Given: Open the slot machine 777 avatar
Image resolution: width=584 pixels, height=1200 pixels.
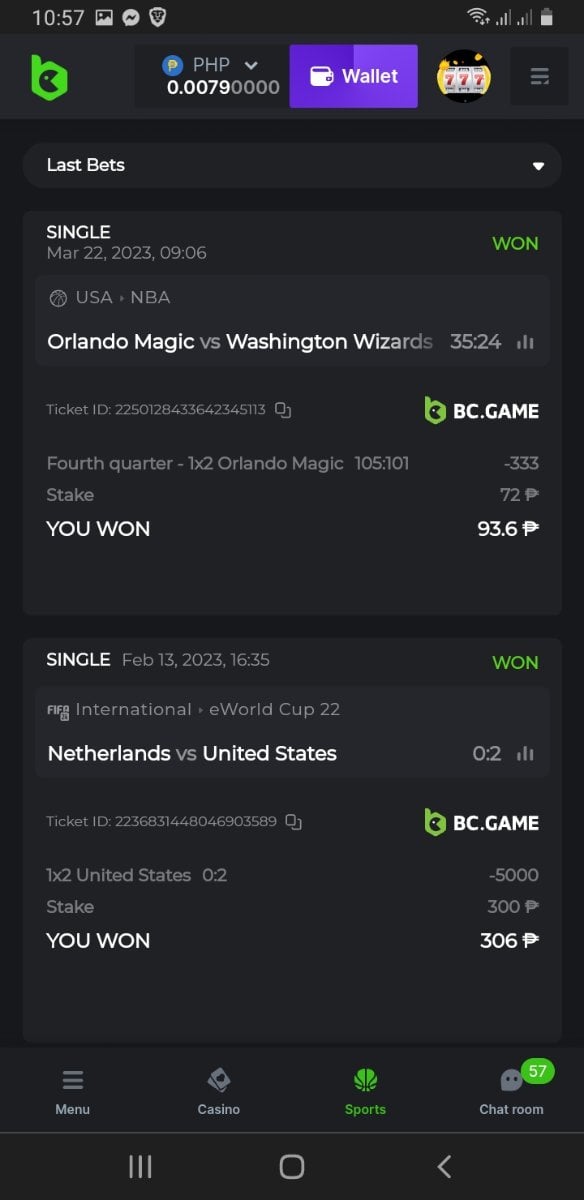Looking at the screenshot, I should coord(464,76).
